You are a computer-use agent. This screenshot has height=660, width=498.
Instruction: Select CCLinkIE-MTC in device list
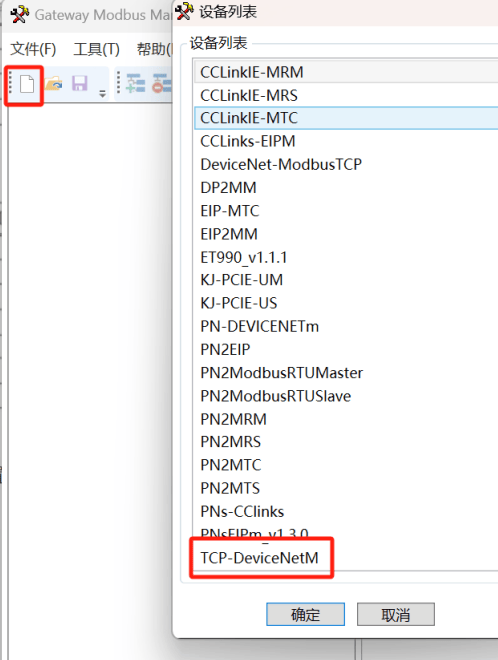346,118
